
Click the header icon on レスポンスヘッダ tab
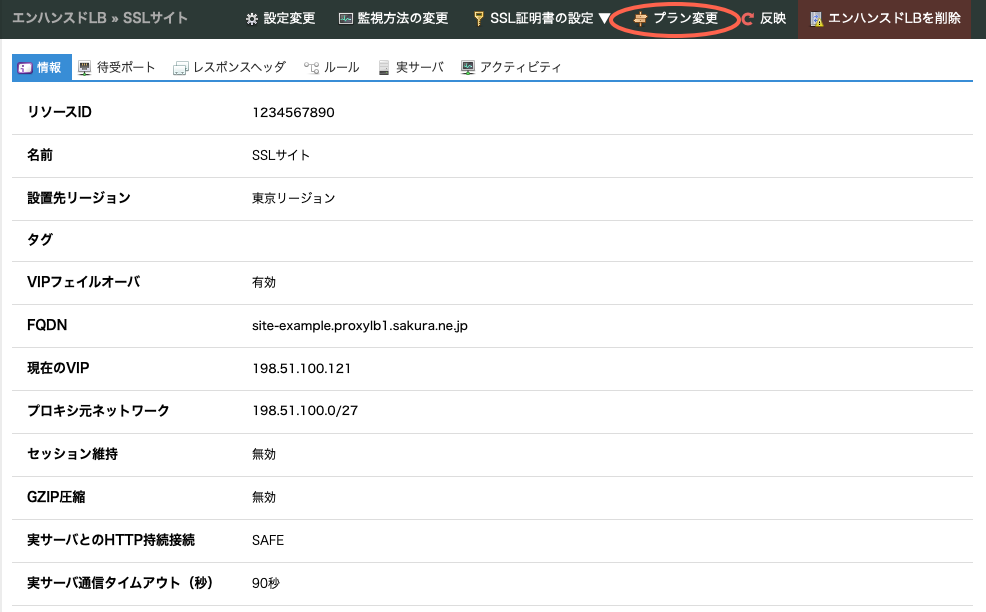[x=179, y=67]
